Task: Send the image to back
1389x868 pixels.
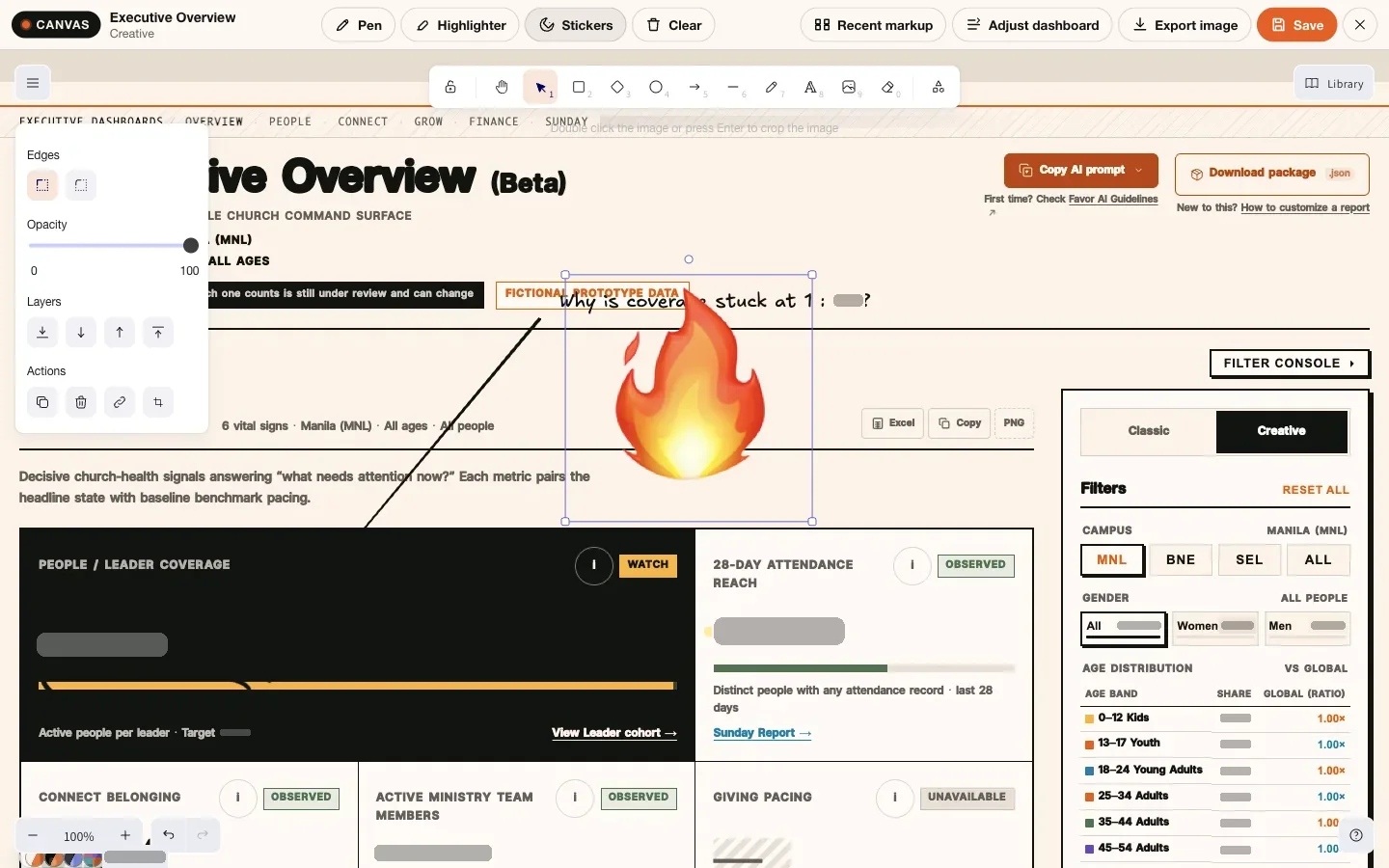Action: [x=42, y=333]
